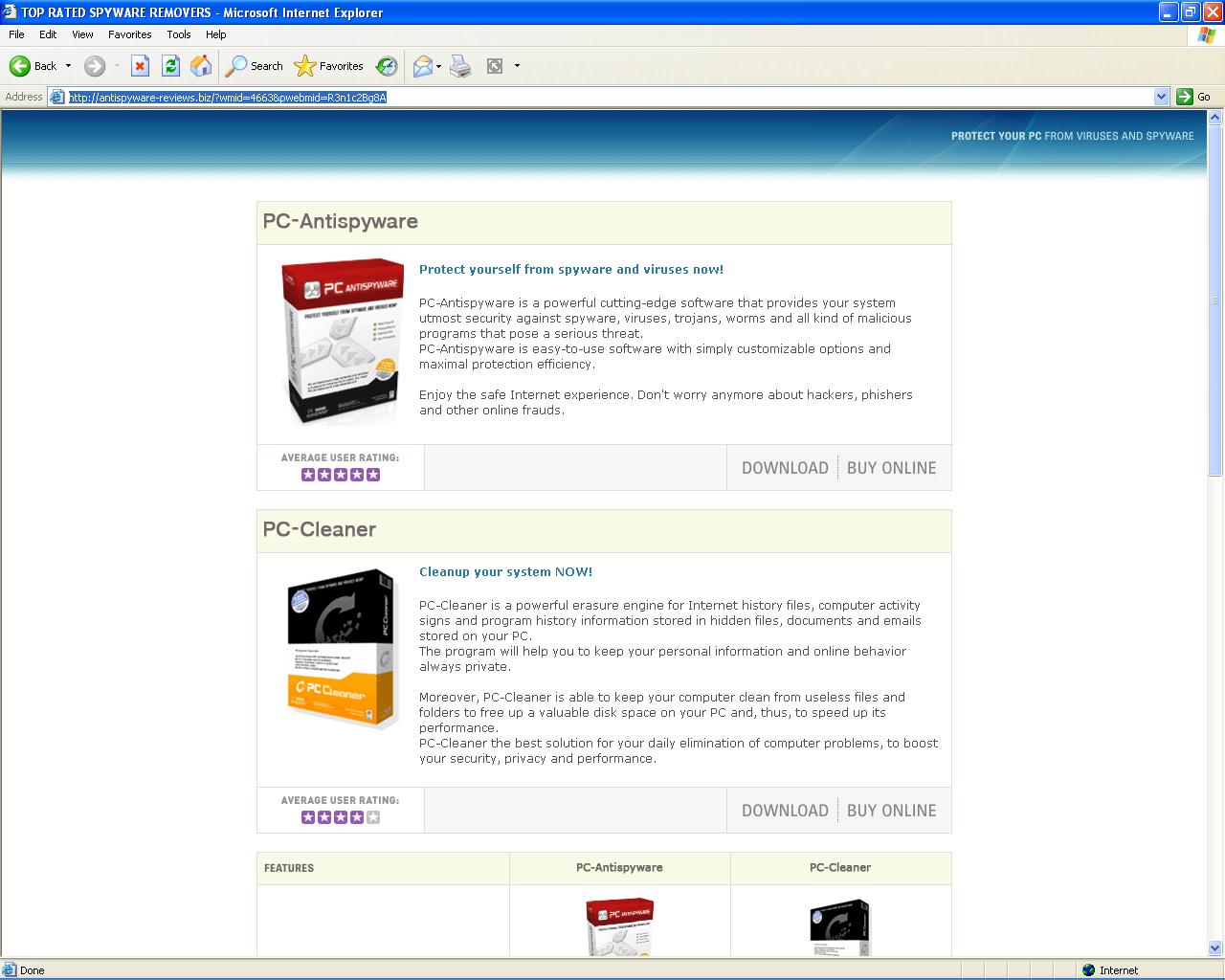This screenshot has width=1225, height=980.
Task: Open the Forward button history dropdown arrow
Action: coord(117,66)
